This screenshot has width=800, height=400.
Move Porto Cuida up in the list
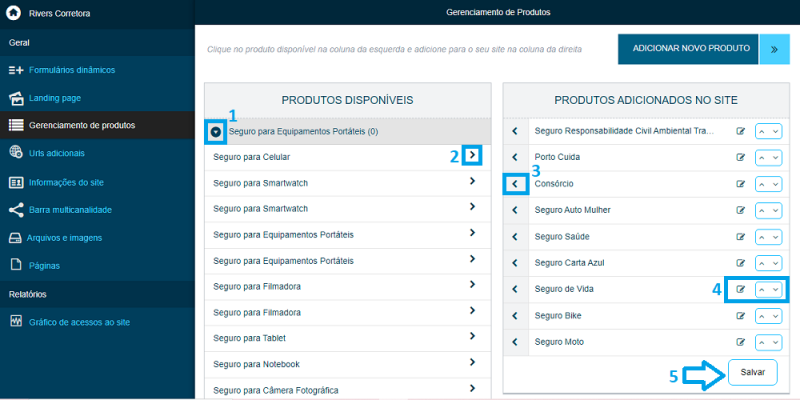click(762, 158)
